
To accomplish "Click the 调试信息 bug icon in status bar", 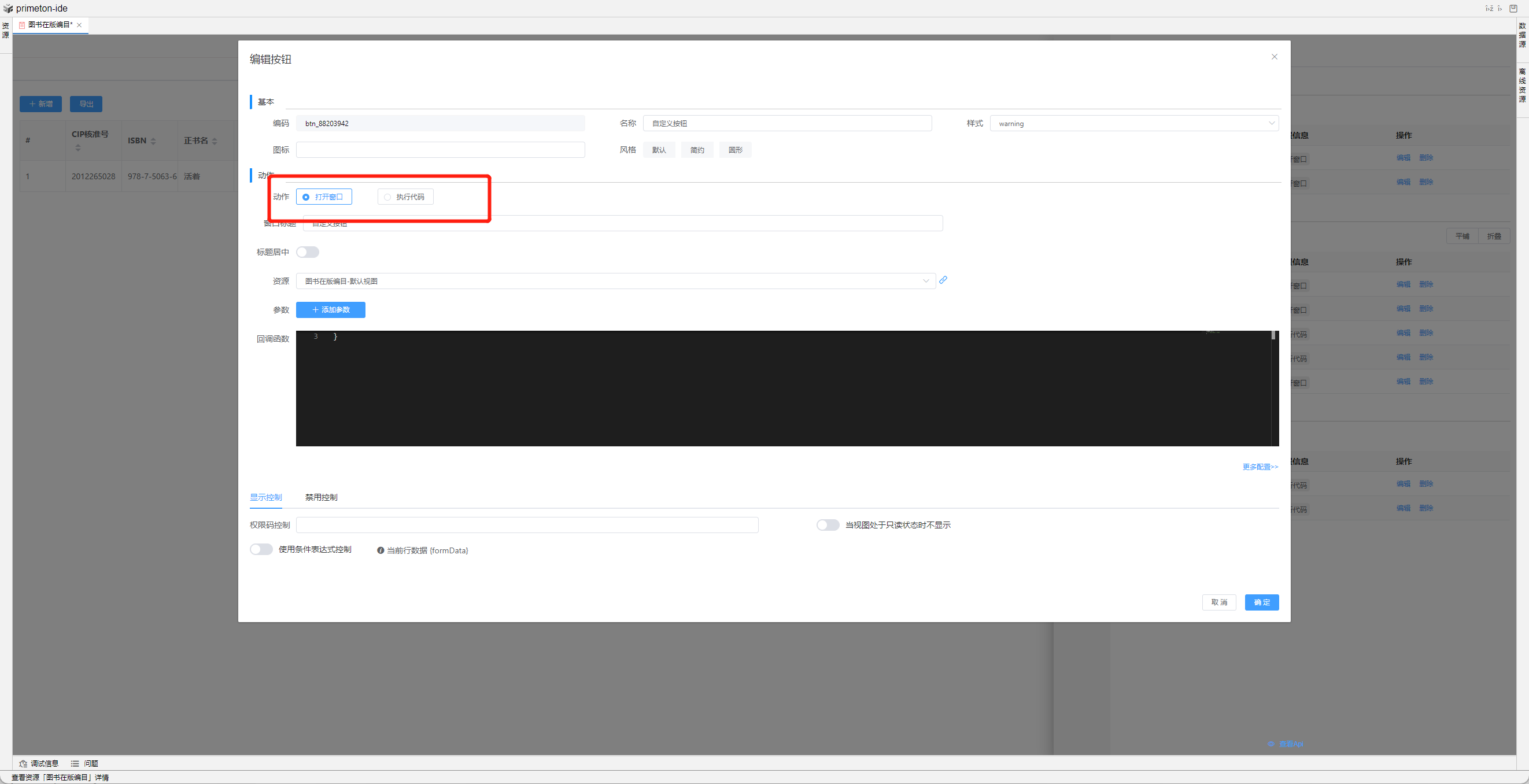I will point(23,763).
